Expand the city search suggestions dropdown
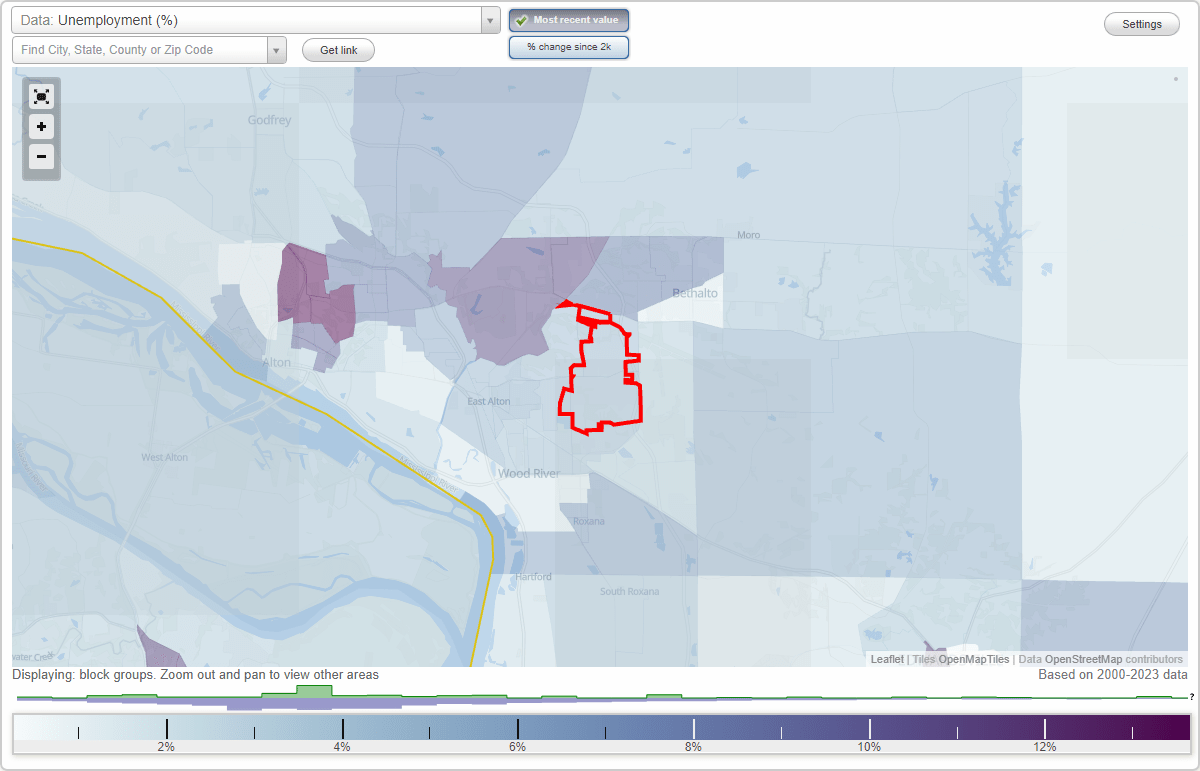Image resolution: width=1200 pixels, height=771 pixels. (277, 50)
